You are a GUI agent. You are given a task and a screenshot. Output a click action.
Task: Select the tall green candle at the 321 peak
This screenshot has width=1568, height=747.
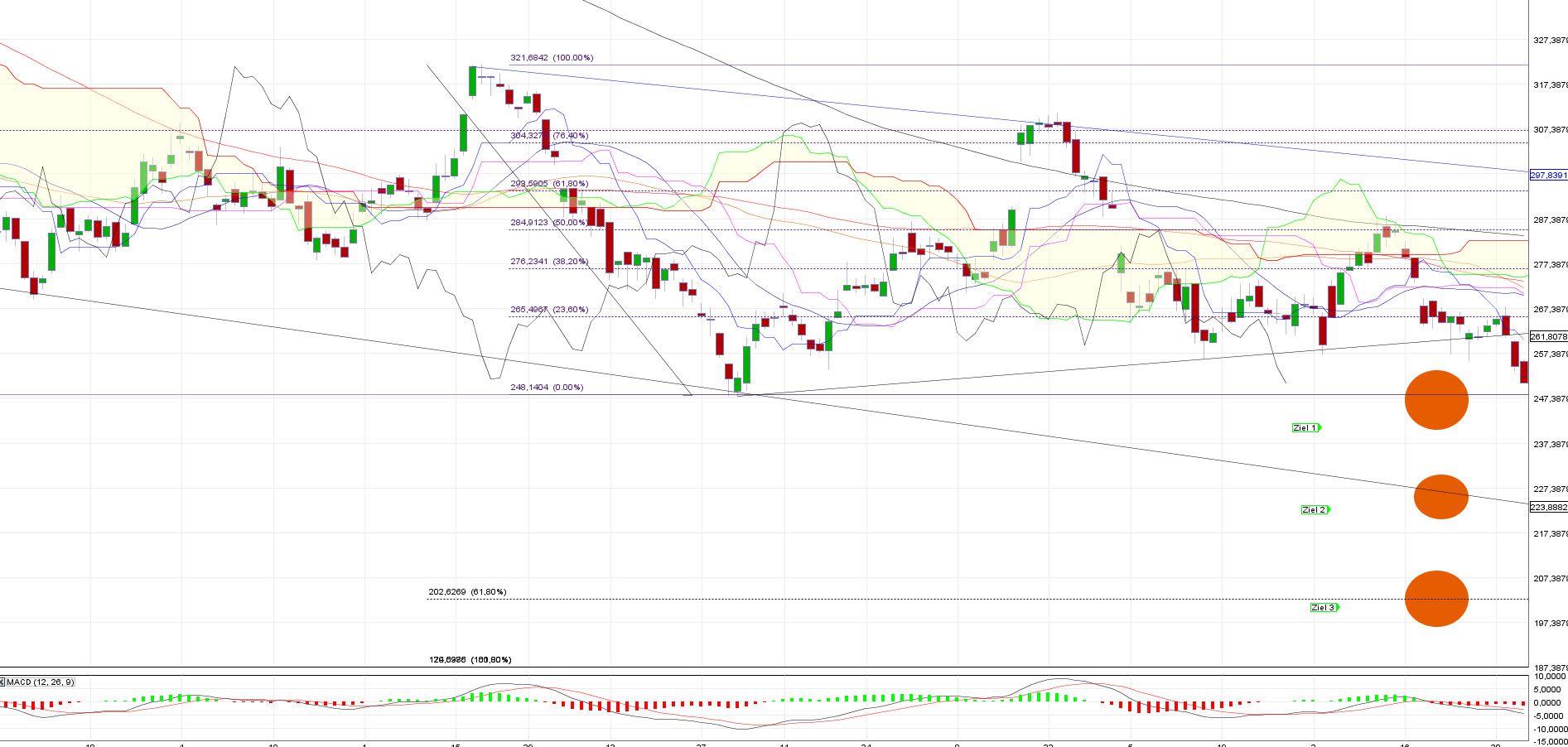click(472, 81)
